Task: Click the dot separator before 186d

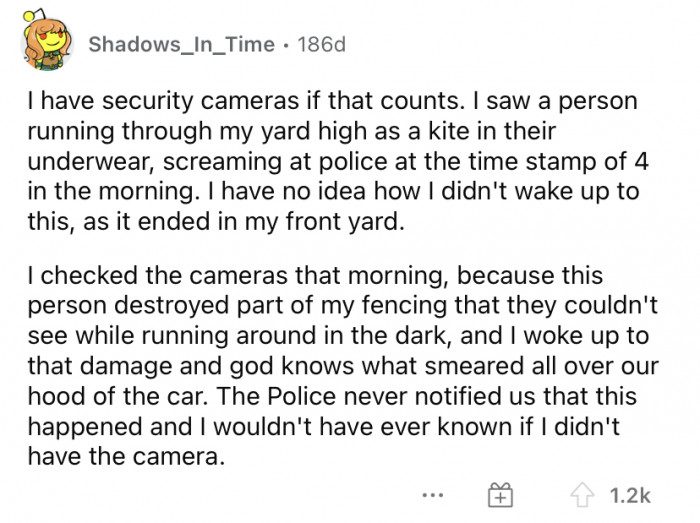Action: click(286, 46)
